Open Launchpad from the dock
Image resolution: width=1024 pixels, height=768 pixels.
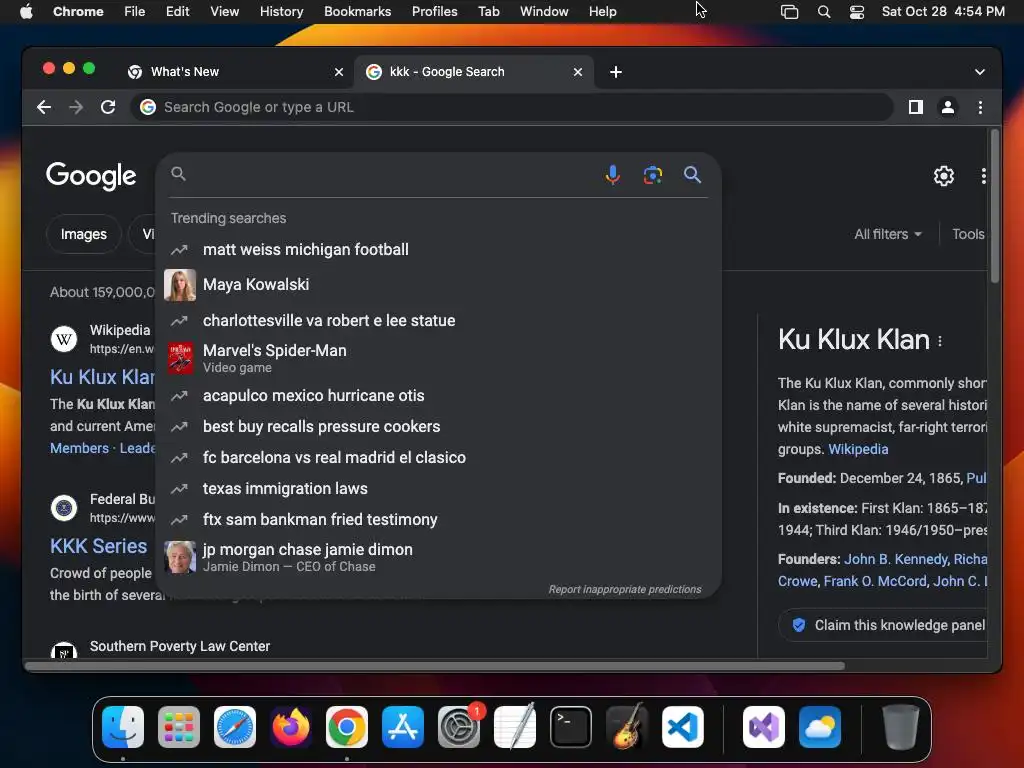(179, 727)
